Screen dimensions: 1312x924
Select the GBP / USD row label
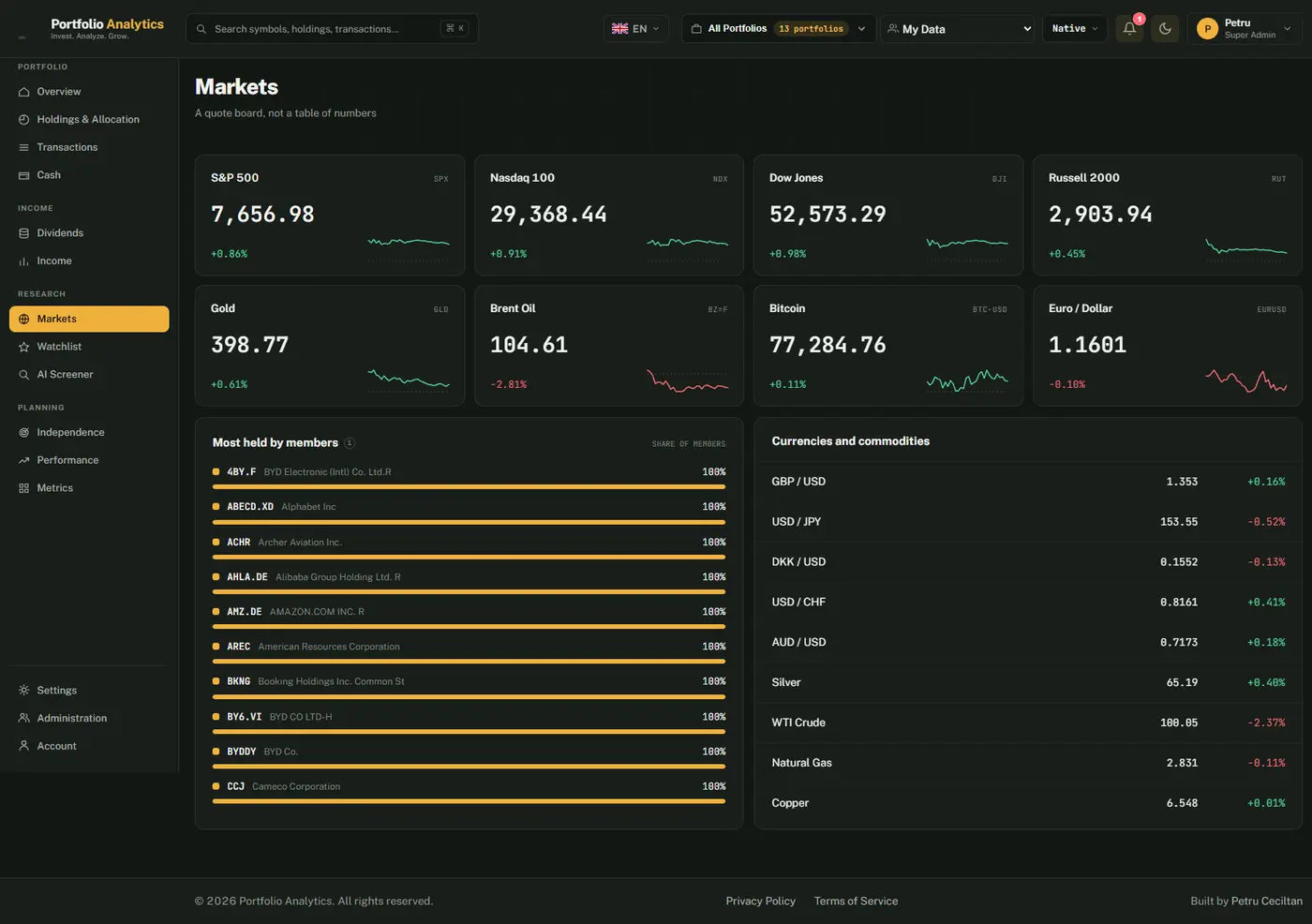(x=798, y=482)
